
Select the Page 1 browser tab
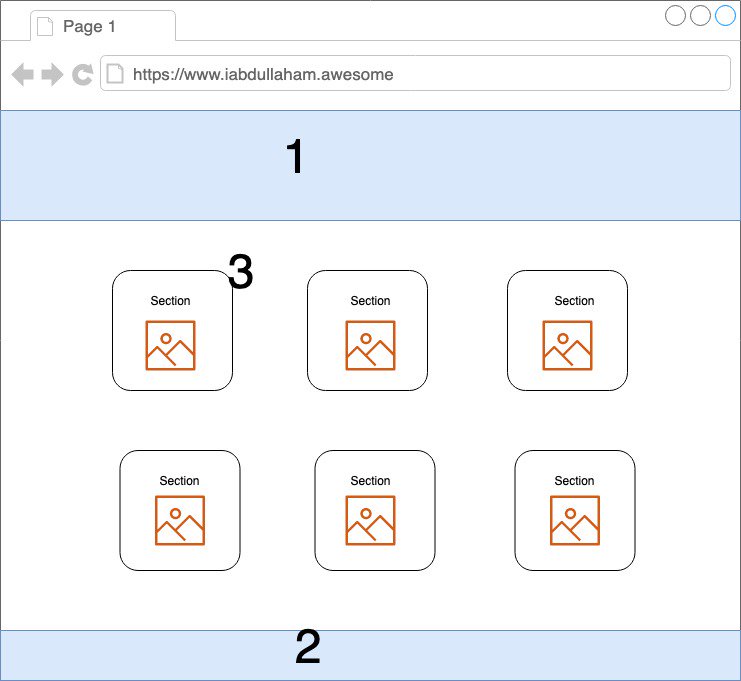click(103, 26)
